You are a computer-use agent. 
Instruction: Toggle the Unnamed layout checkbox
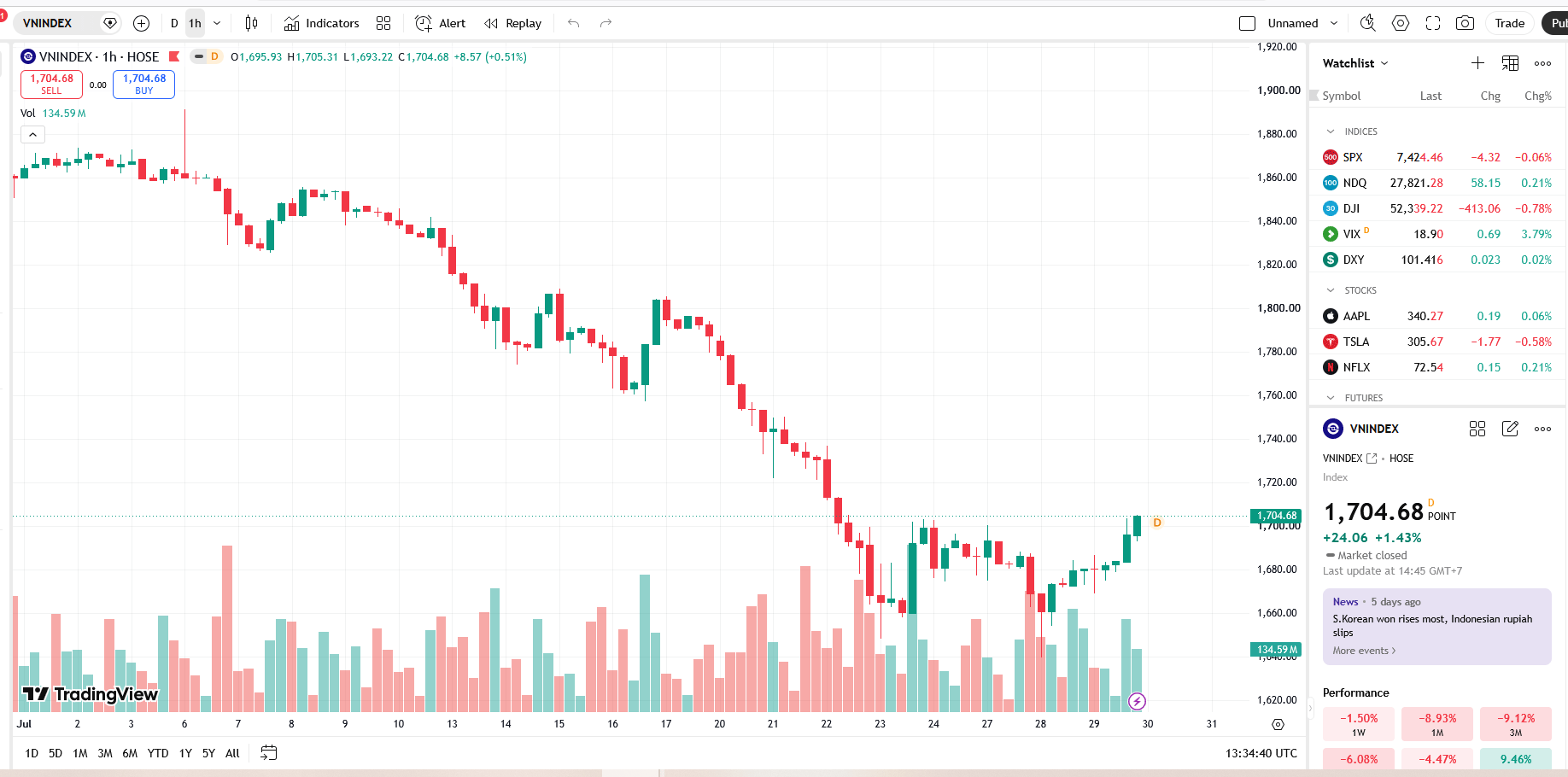(1247, 23)
